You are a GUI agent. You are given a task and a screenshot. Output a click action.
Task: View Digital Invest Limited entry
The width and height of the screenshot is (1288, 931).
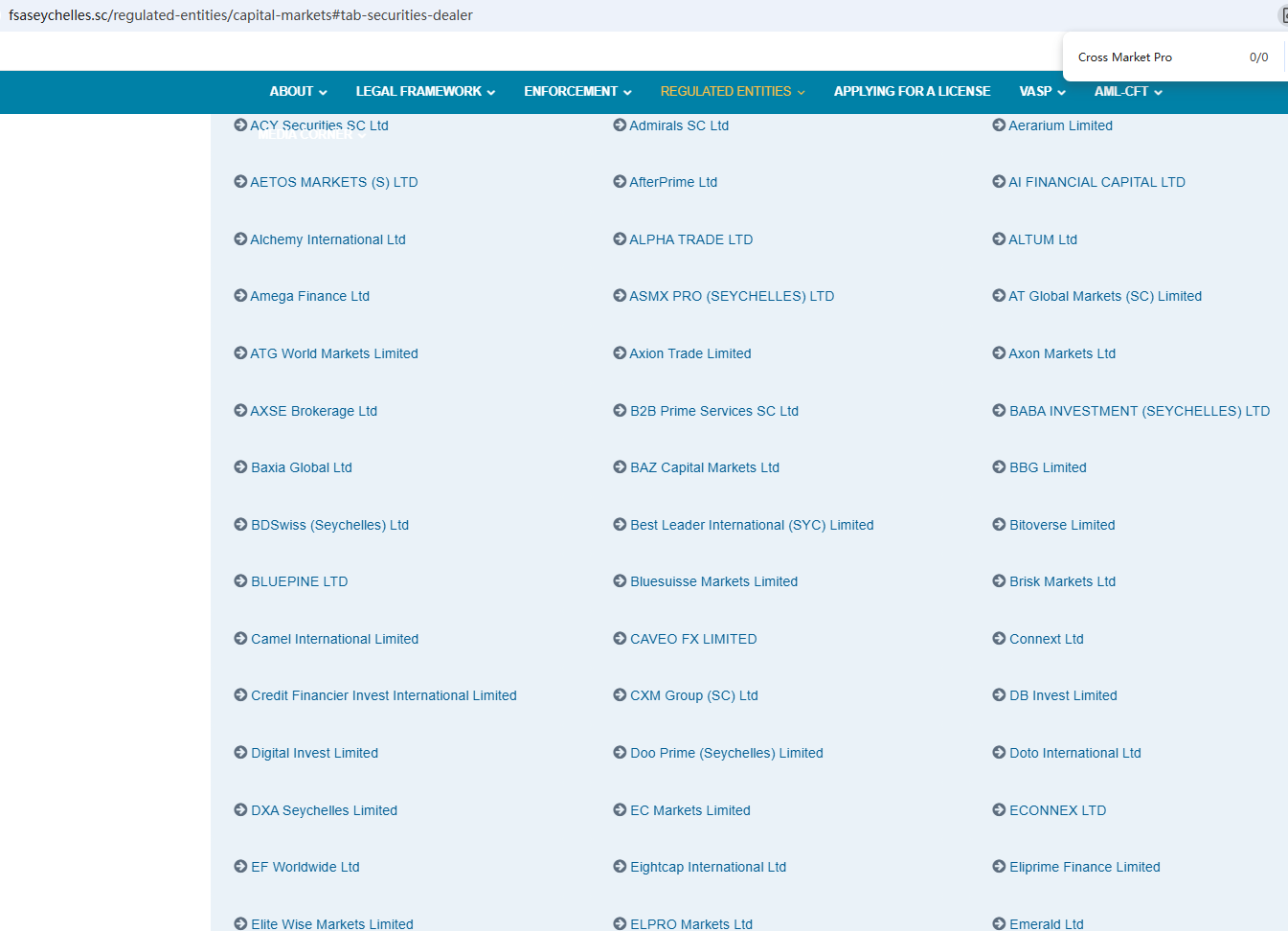[x=314, y=753]
